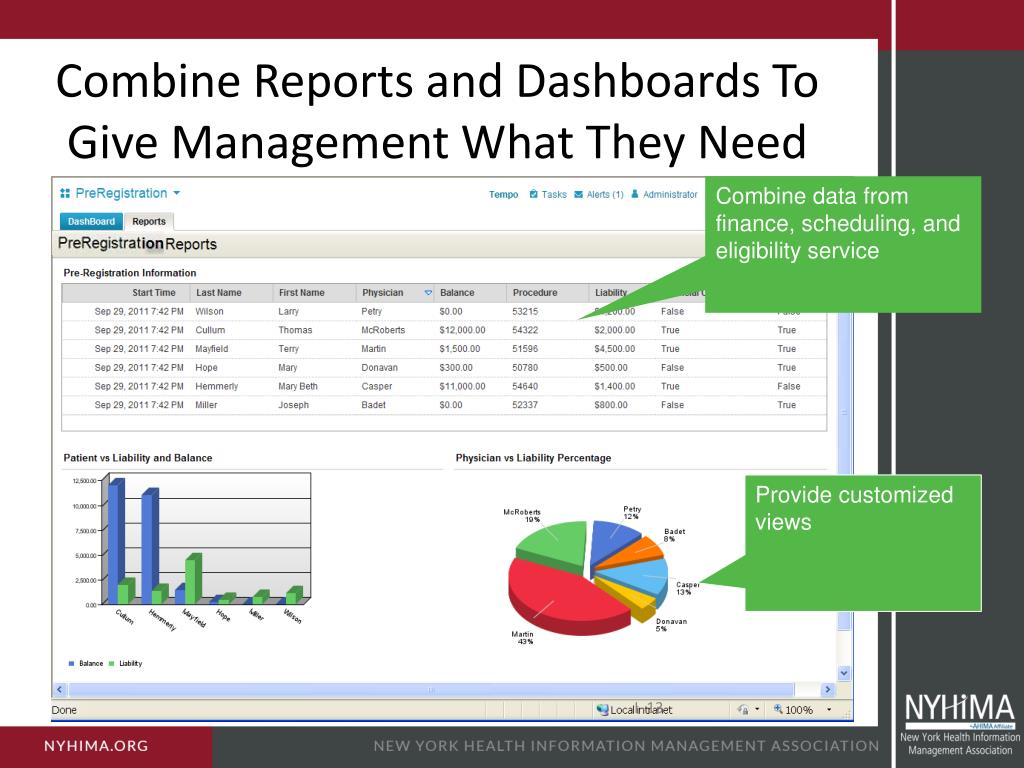Switch to the DashBoard tab
1024x768 pixels.
(x=91, y=221)
